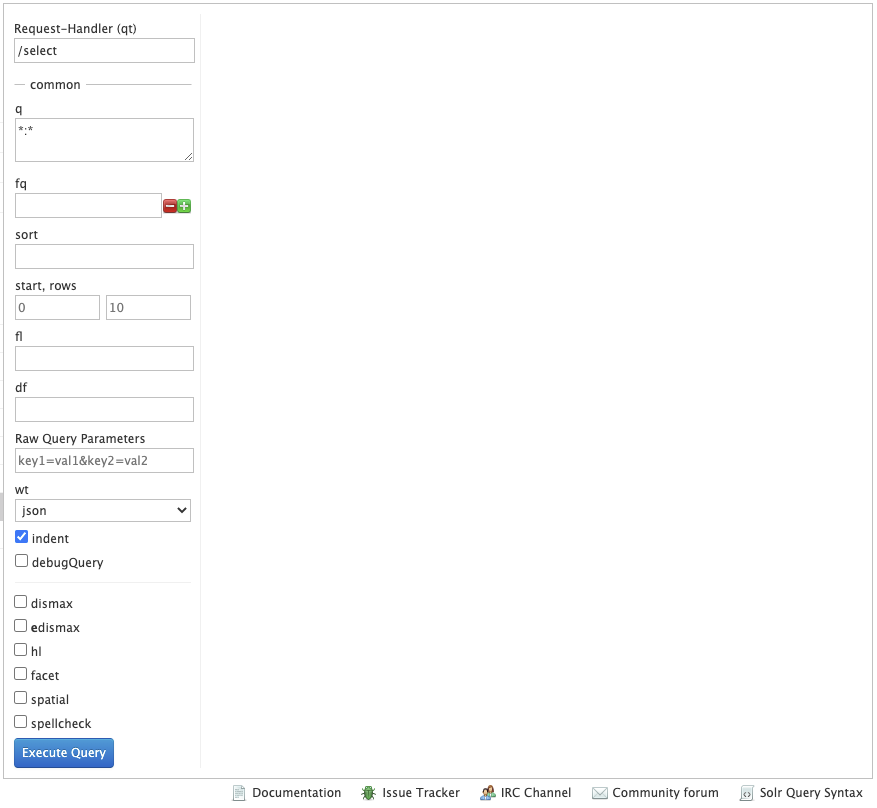This screenshot has width=877, height=808.
Task: Click the Request-Handler (qt) label
Action: [76, 29]
